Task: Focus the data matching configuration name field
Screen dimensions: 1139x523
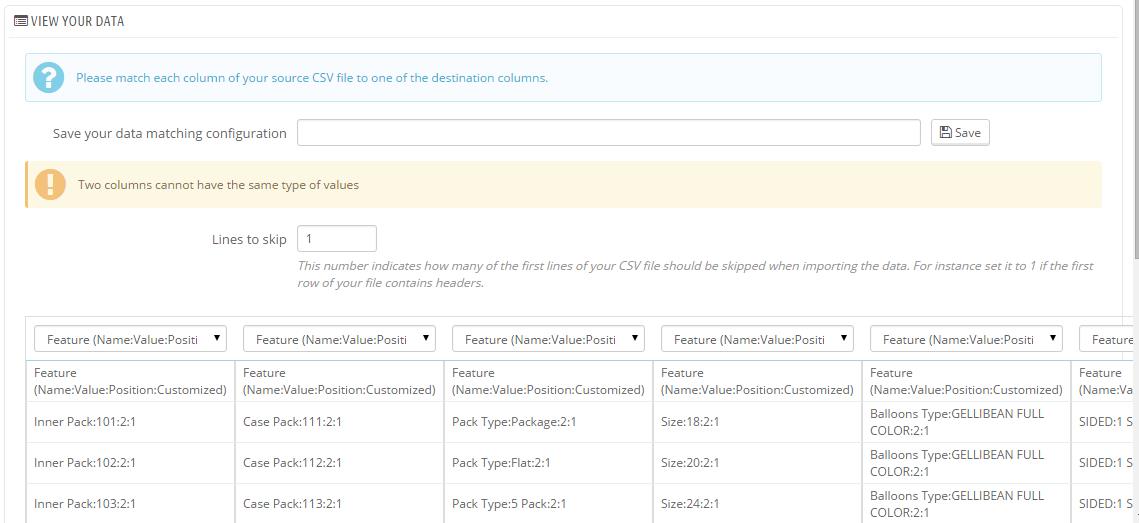Action: [x=608, y=133]
